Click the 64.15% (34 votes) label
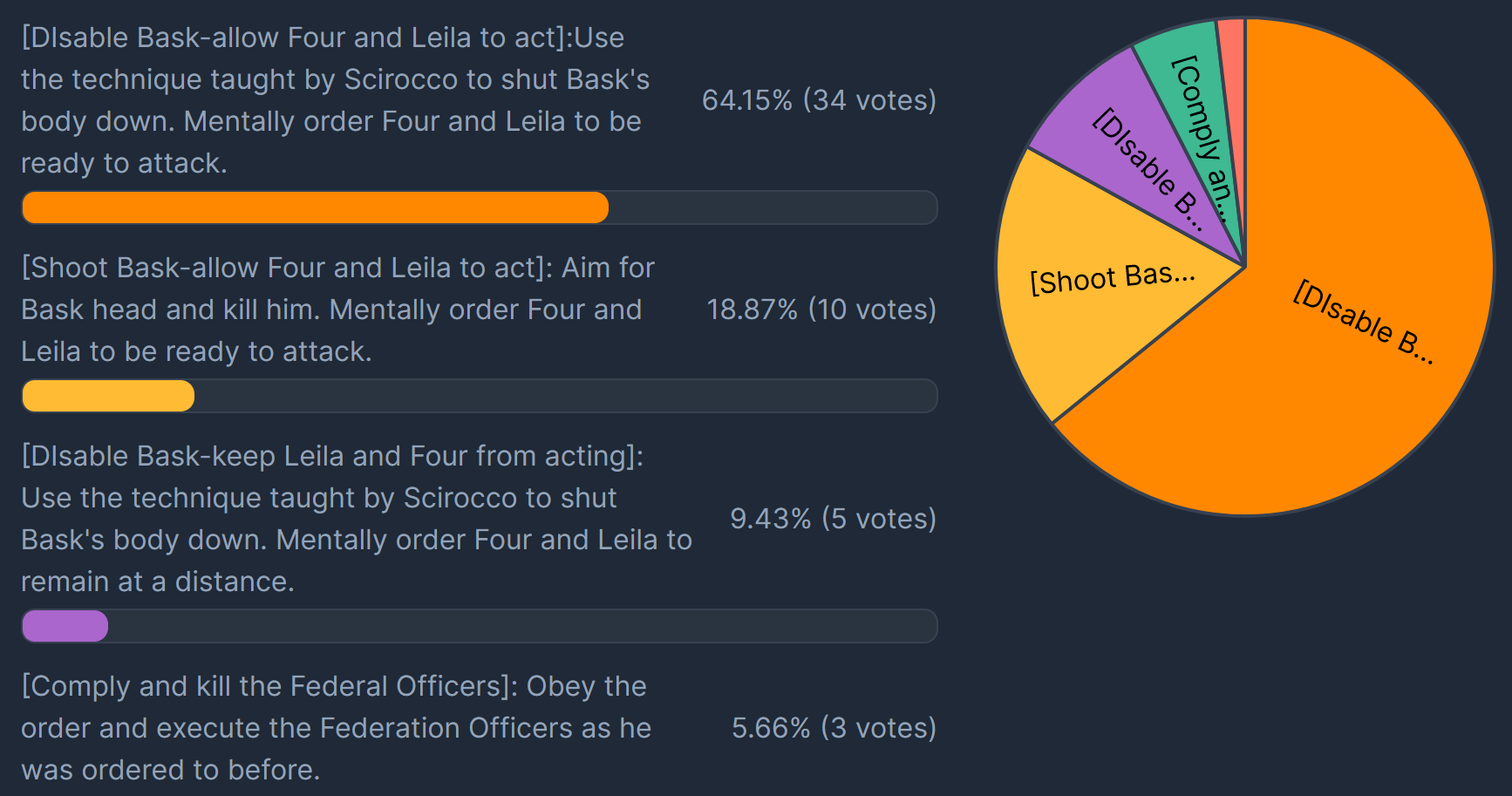This screenshot has height=796, width=1512. pyautogui.click(x=819, y=100)
